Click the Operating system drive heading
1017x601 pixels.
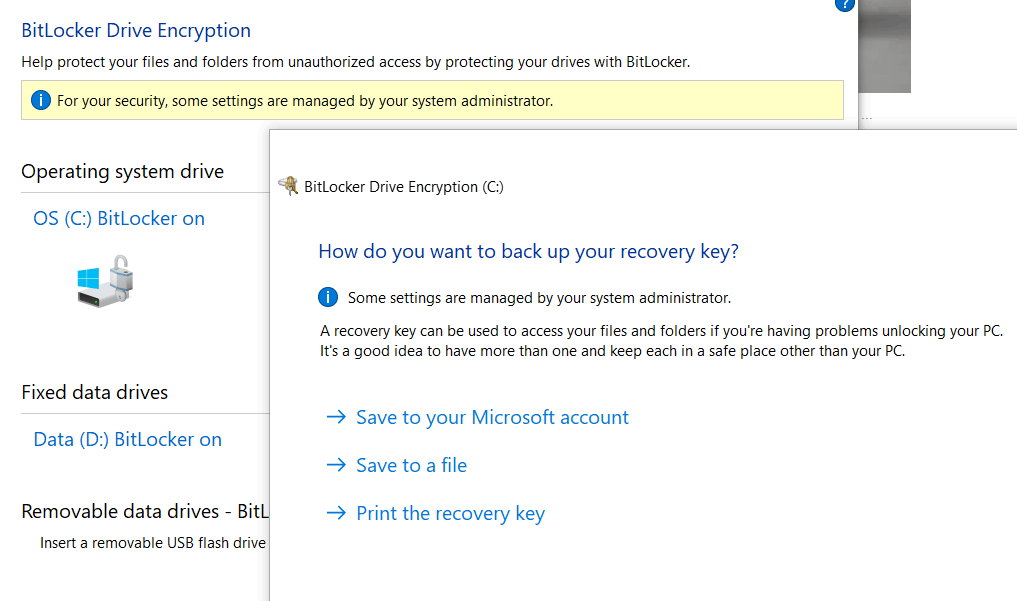pyautogui.click(x=123, y=171)
